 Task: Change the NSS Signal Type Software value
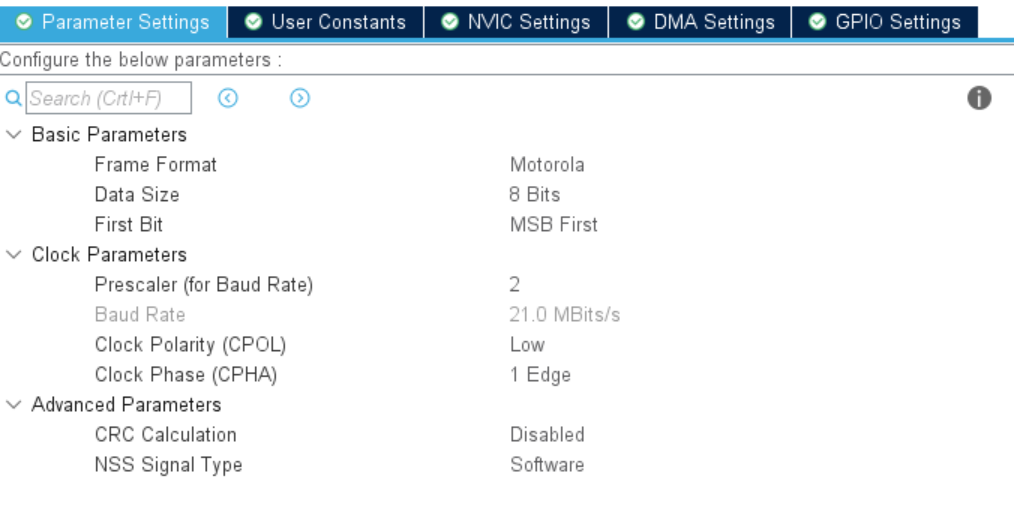coord(547,464)
